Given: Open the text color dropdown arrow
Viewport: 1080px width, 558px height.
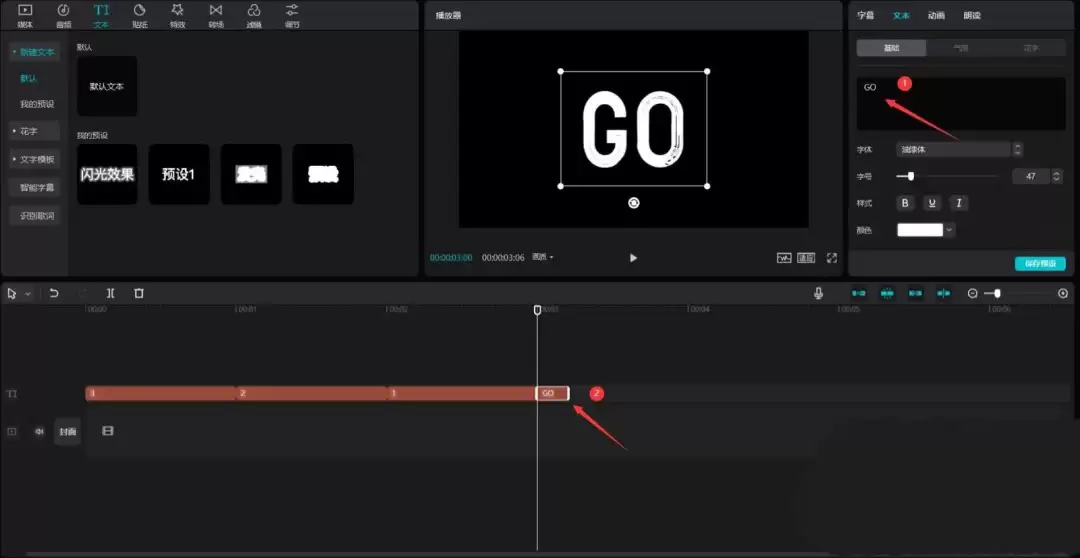Looking at the screenshot, I should pyautogui.click(x=949, y=230).
